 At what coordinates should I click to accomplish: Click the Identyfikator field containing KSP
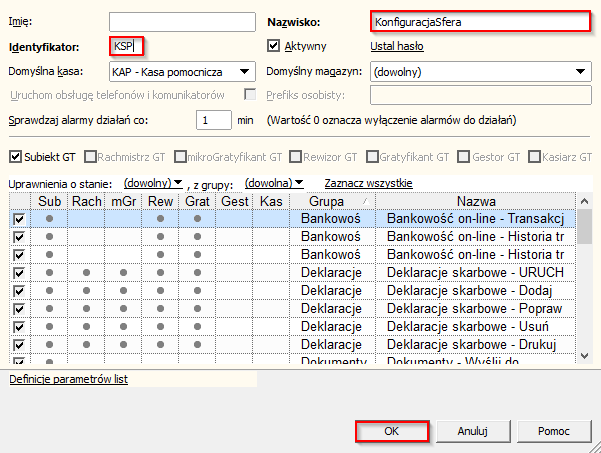pyautogui.click(x=127, y=46)
